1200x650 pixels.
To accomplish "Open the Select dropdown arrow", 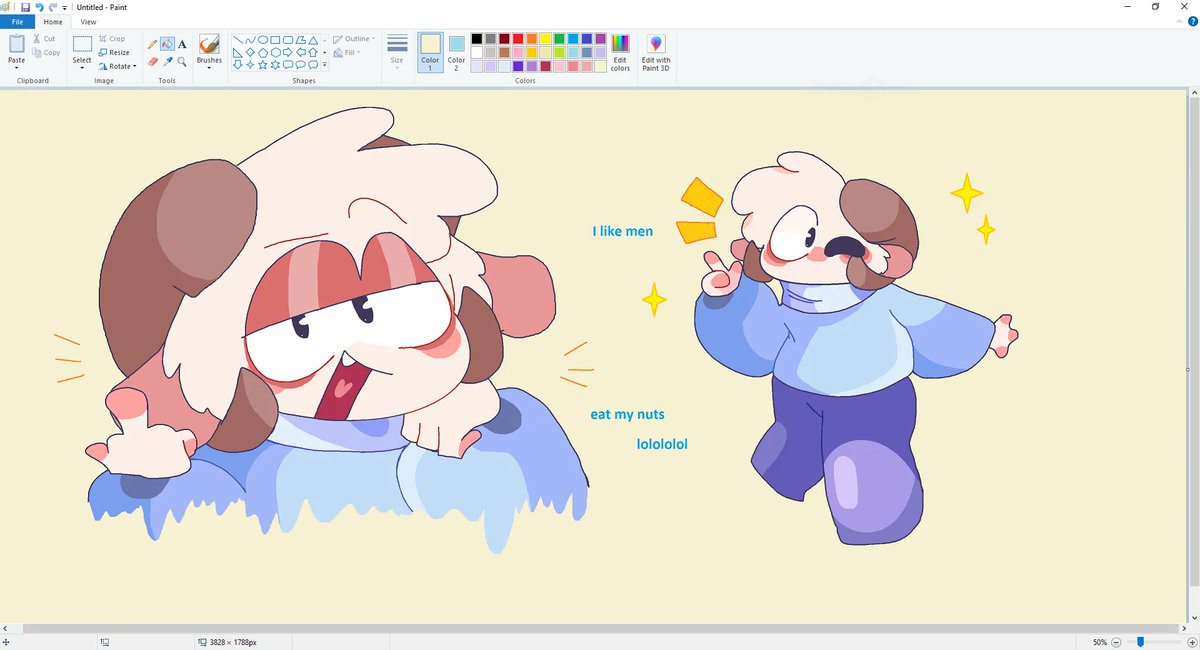I will (x=82, y=68).
